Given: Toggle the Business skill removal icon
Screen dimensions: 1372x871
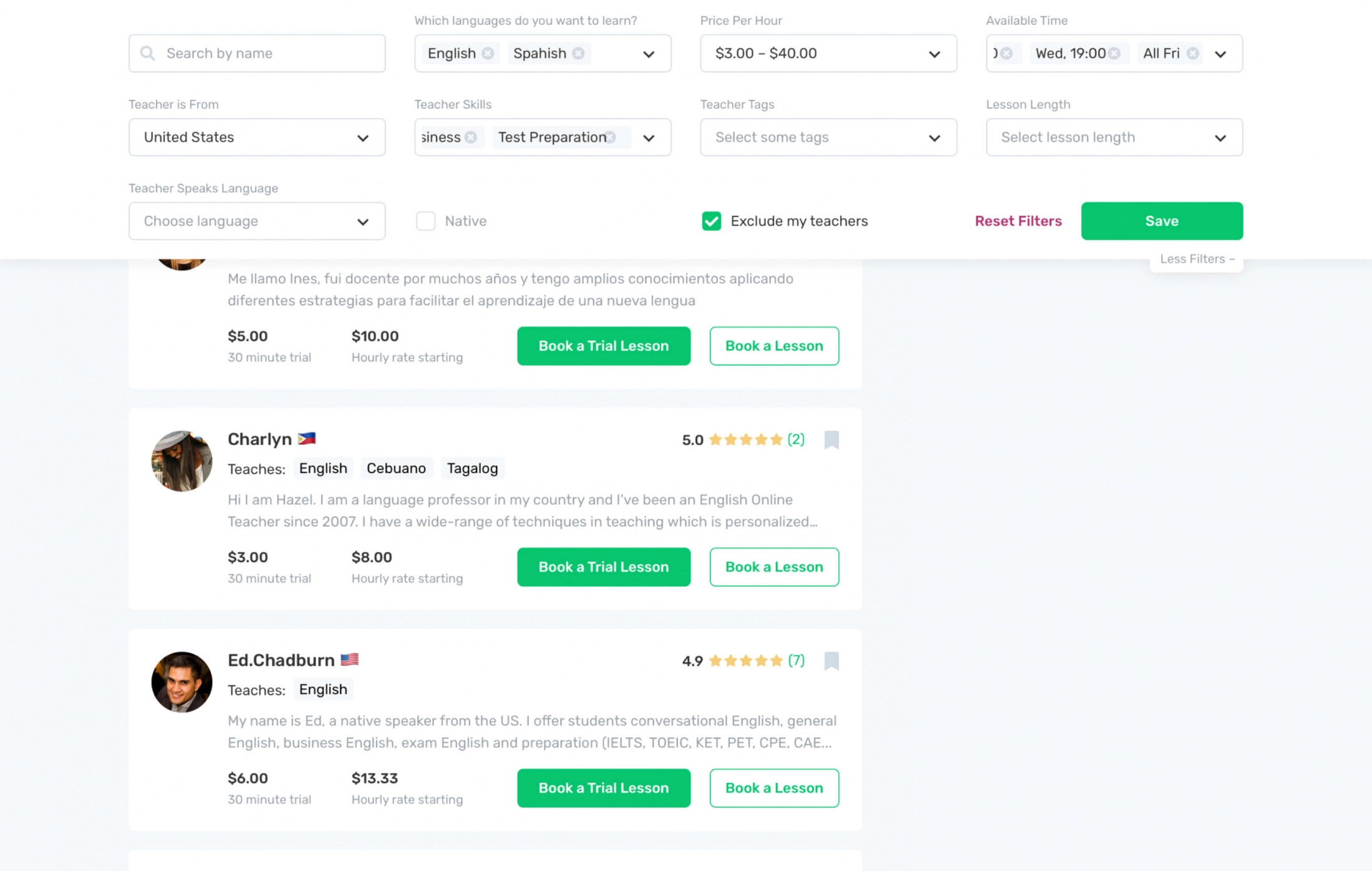Looking at the screenshot, I should [472, 137].
